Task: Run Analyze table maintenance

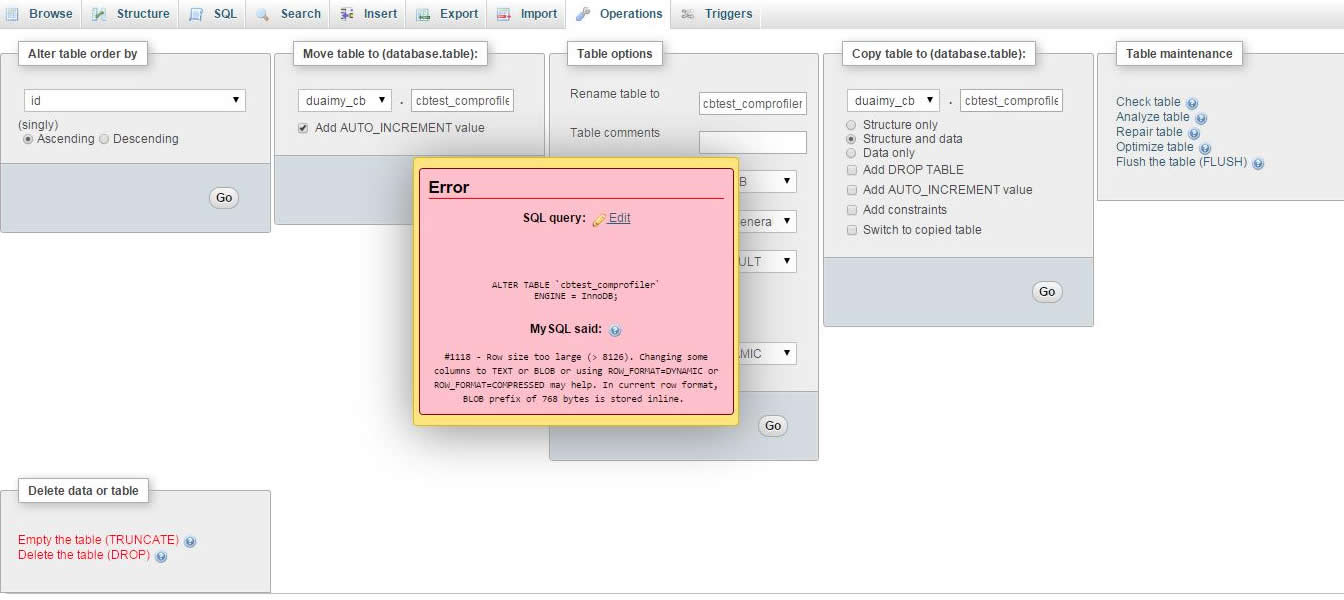Action: click(1153, 117)
